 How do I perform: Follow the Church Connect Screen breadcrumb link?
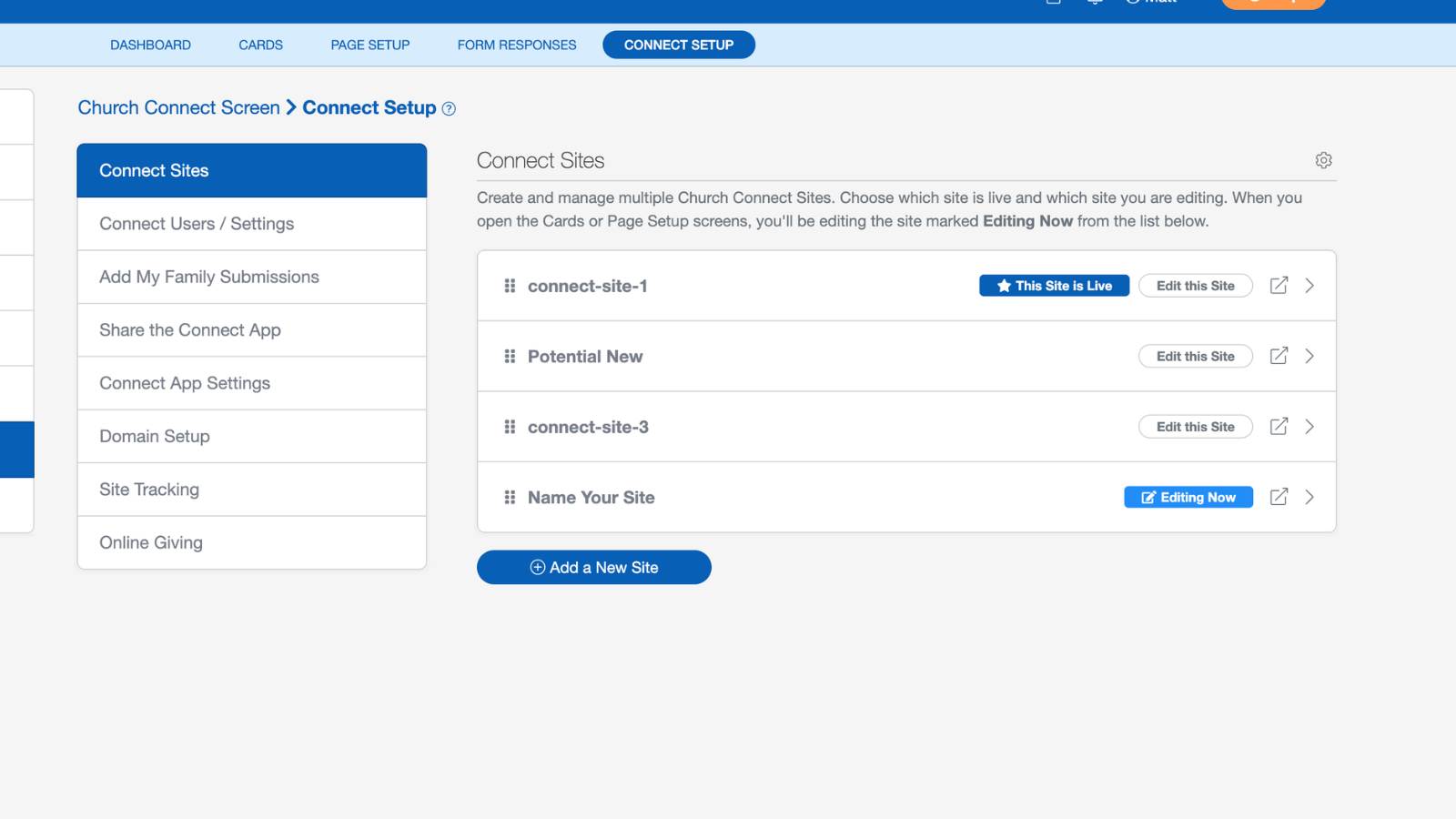coord(178,107)
